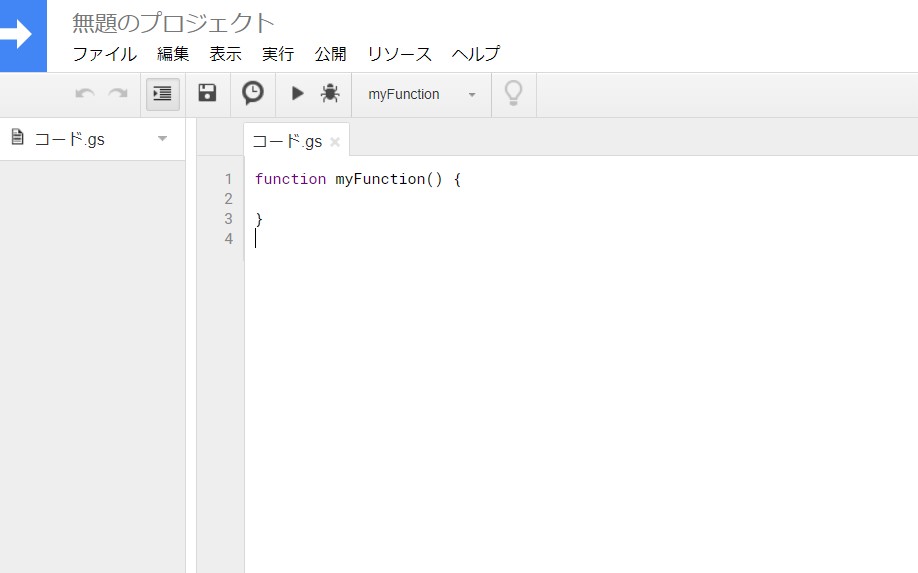Switch to the コード.gs editor tab
Image resolution: width=918 pixels, height=573 pixels.
287,142
